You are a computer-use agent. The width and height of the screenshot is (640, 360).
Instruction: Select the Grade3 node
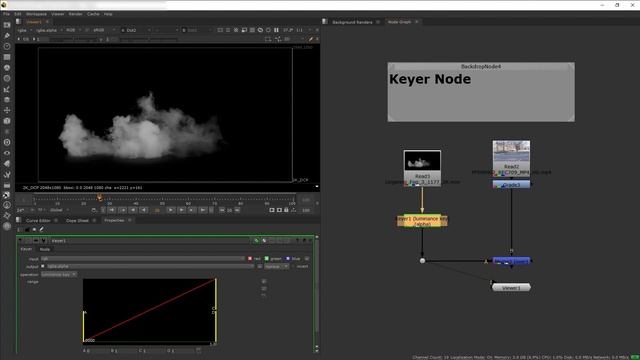(x=511, y=185)
